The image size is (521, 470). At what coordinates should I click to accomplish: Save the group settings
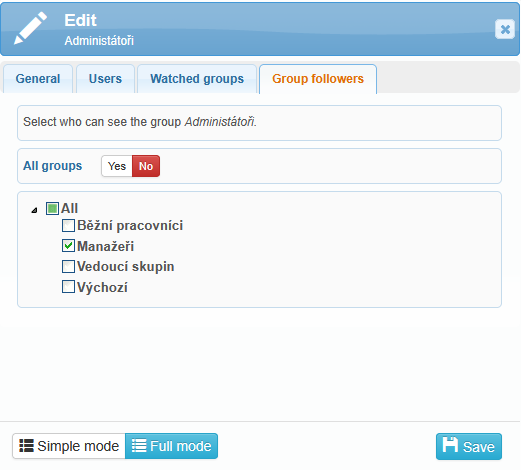[469, 446]
